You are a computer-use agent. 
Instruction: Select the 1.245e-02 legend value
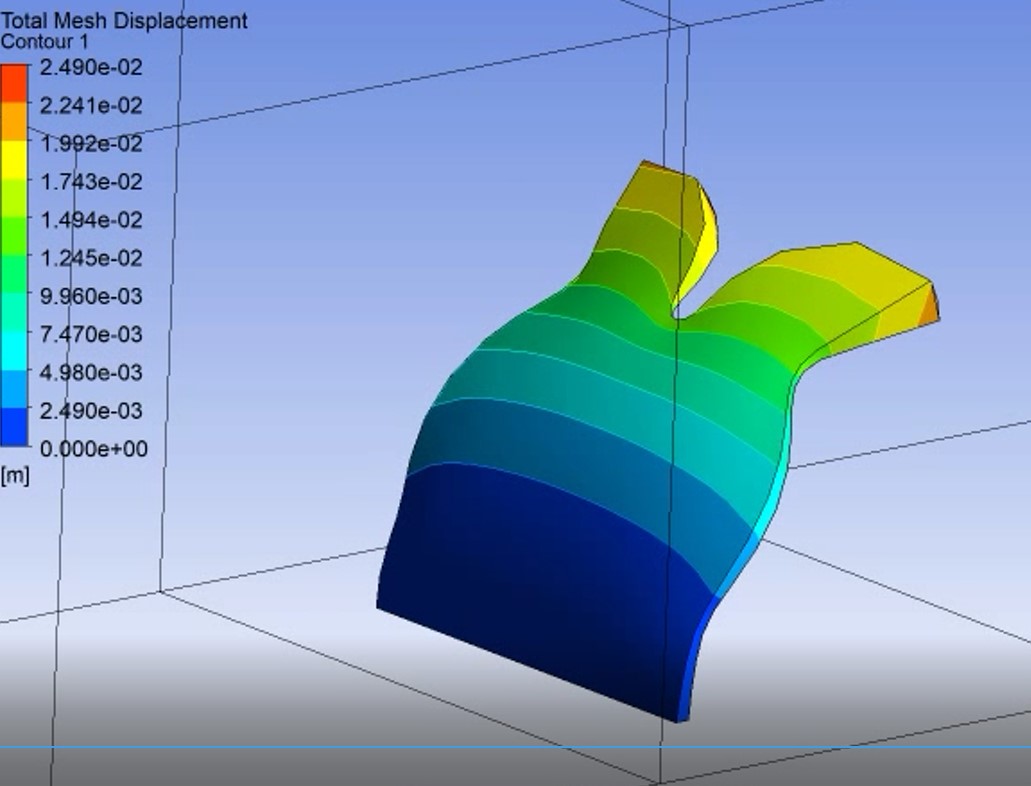click(91, 258)
